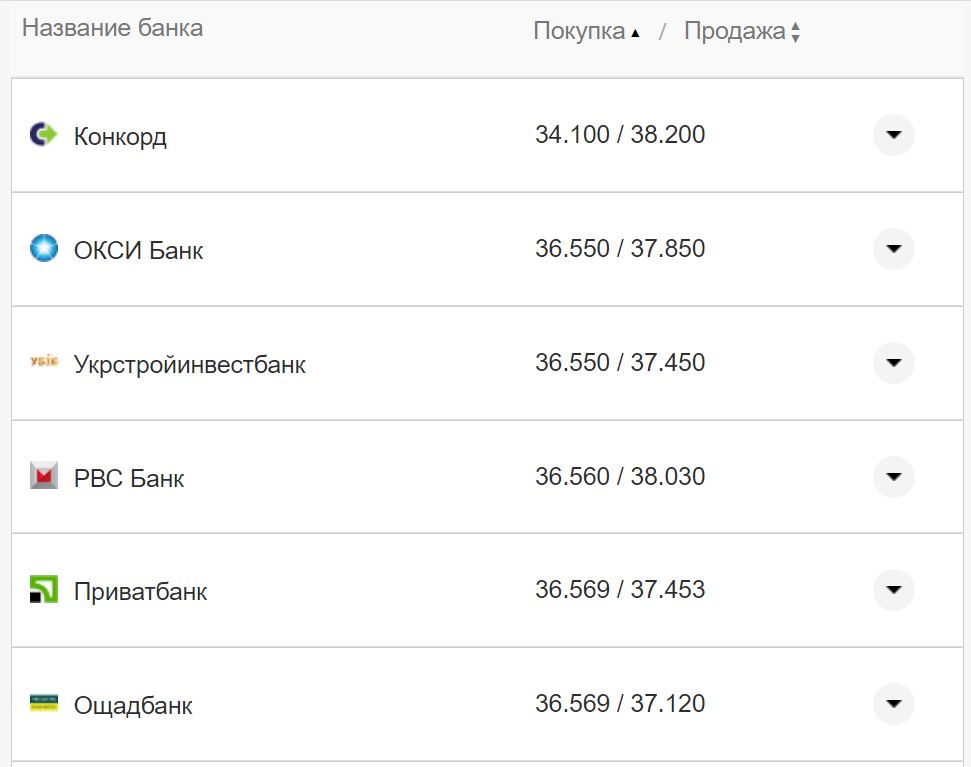Open the Конкорд bank name link

120,136
